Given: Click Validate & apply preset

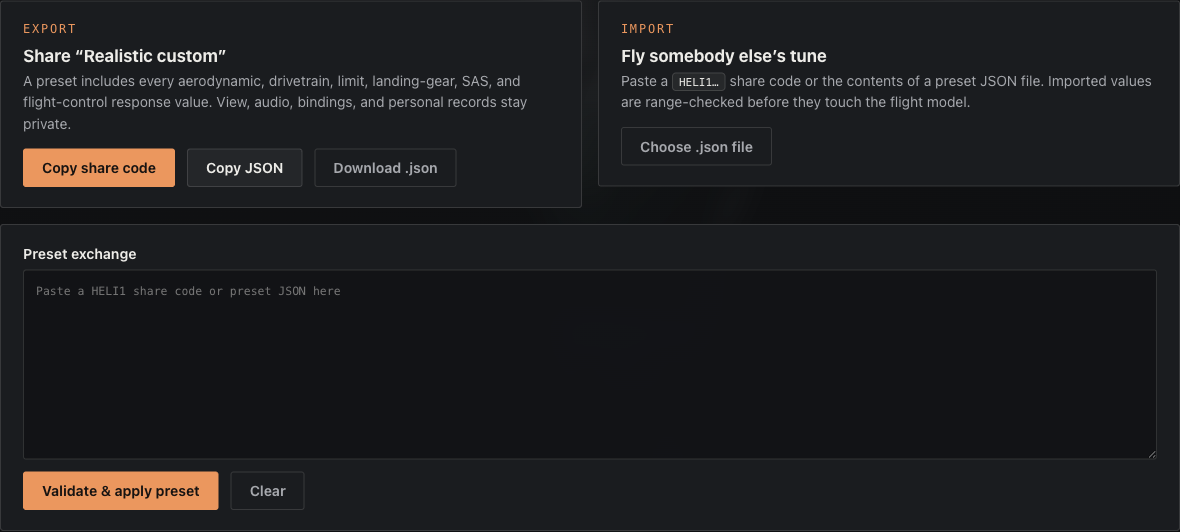Looking at the screenshot, I should click(120, 491).
